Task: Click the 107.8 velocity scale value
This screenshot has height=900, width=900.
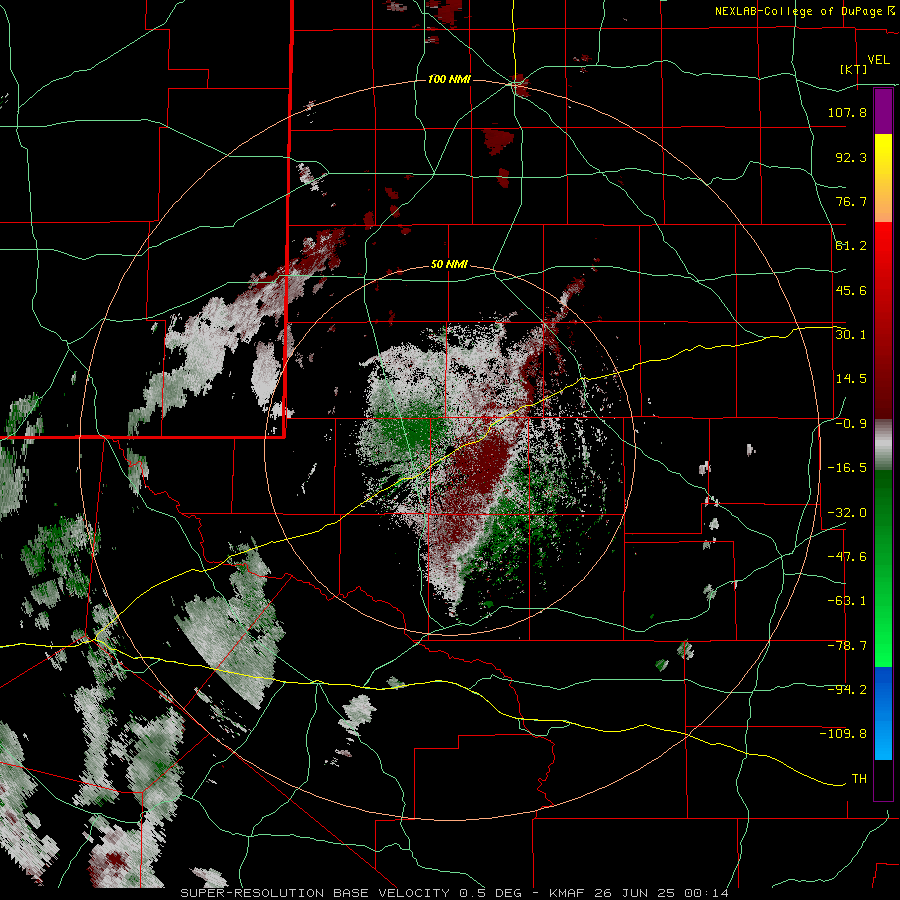Action: pos(847,112)
